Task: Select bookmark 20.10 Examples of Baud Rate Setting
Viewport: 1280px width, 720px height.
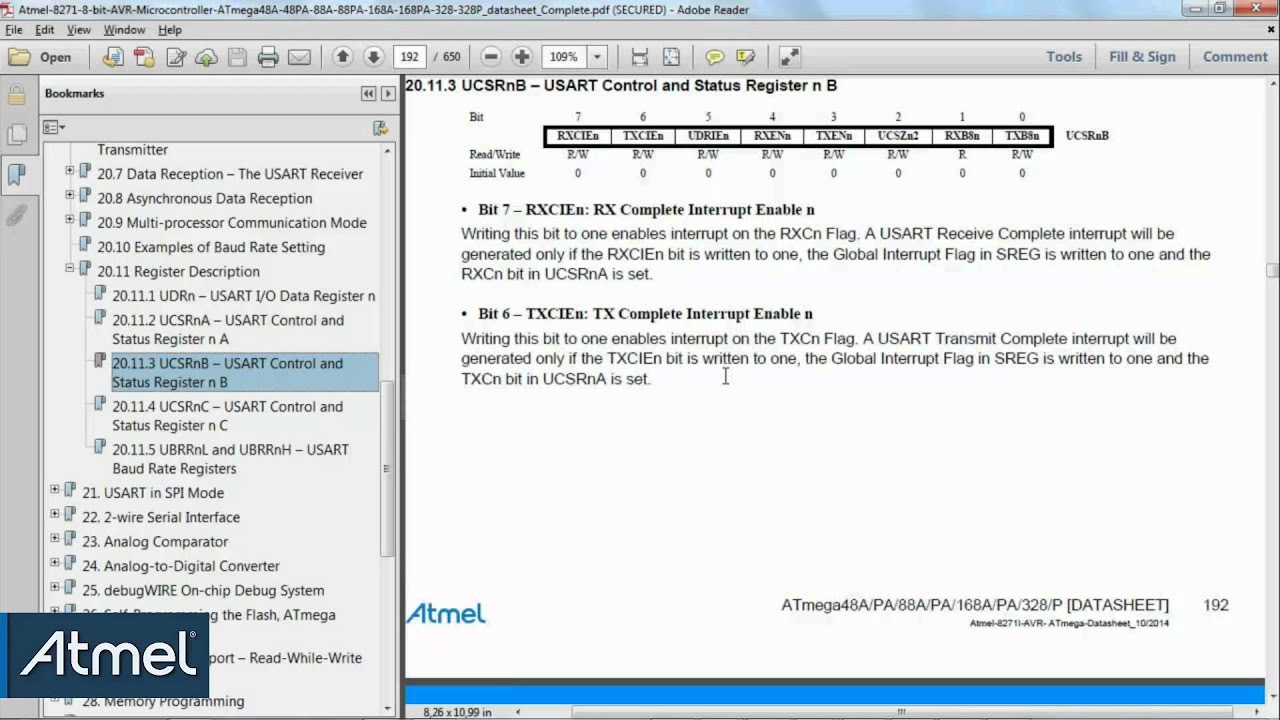Action: [211, 247]
